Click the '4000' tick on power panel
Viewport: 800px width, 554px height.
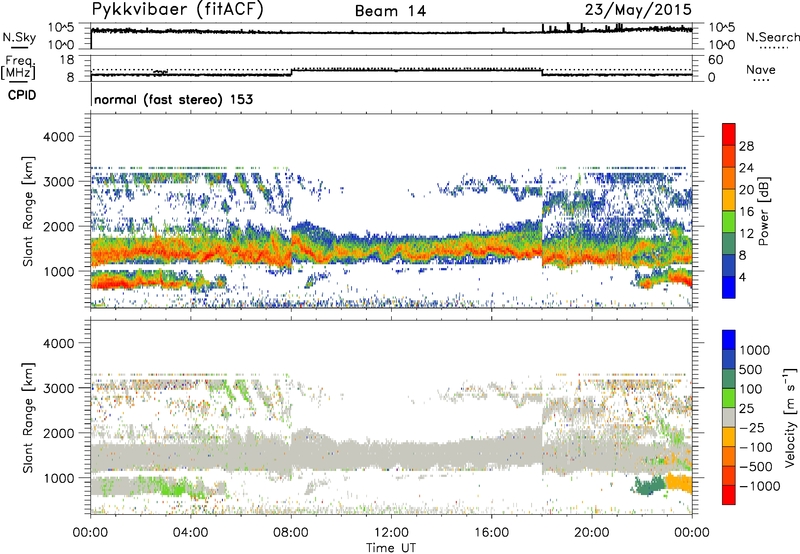tap(59, 137)
